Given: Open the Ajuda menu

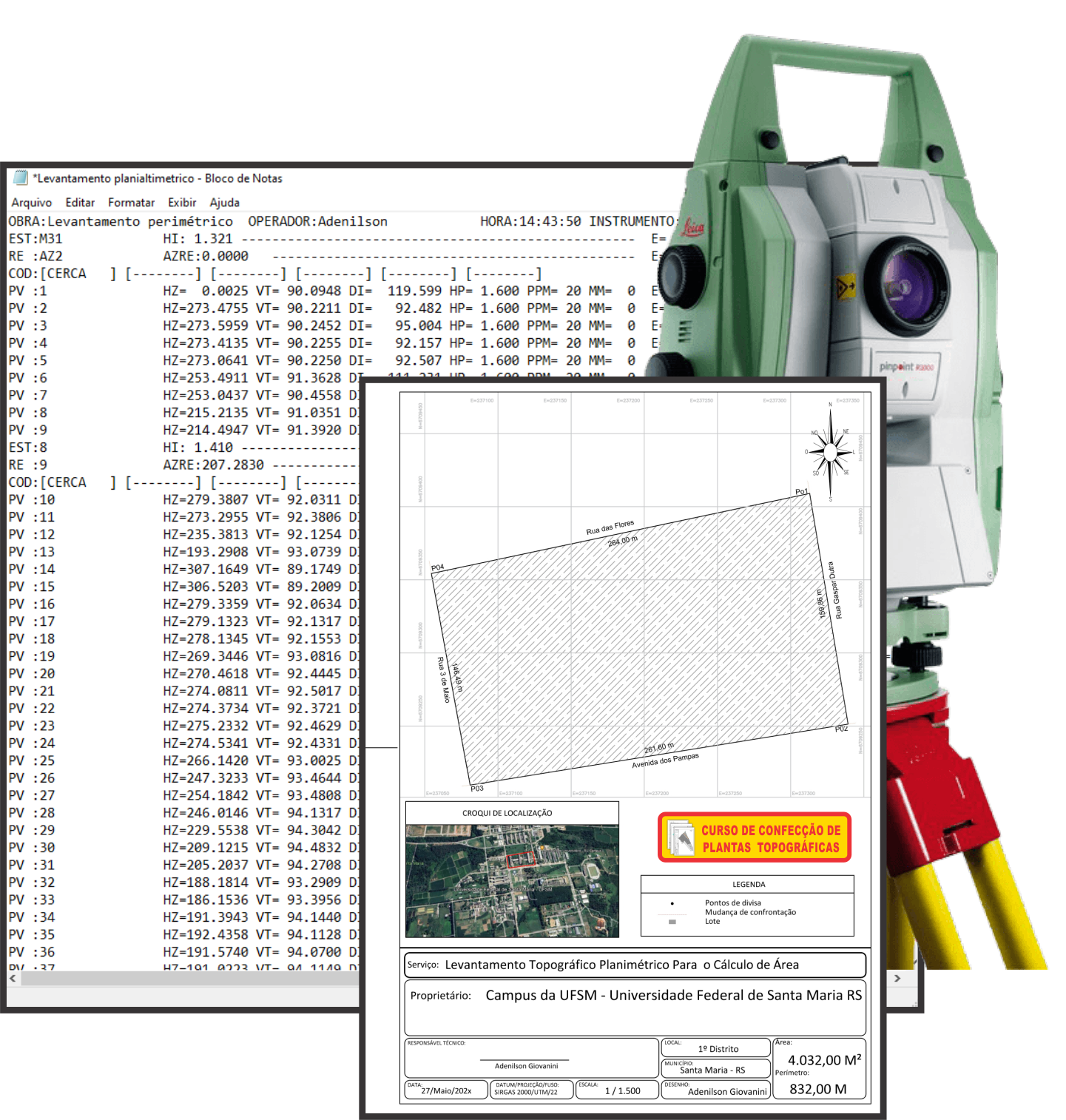Looking at the screenshot, I should [224, 202].
